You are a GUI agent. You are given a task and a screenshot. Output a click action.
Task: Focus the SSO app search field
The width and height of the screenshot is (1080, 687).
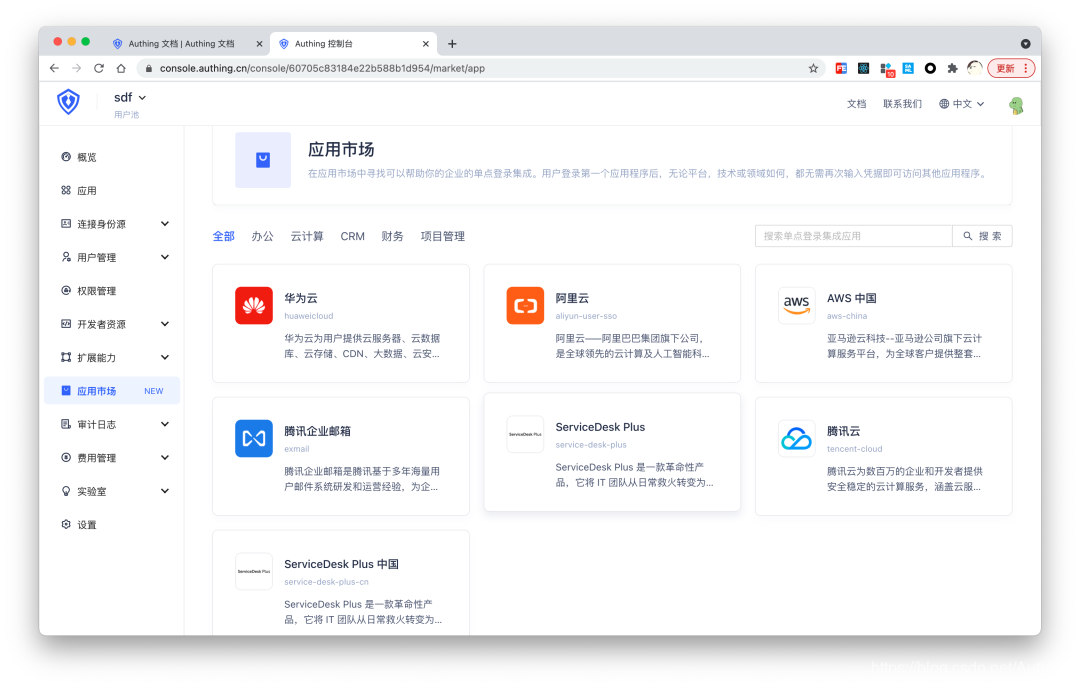coord(854,236)
